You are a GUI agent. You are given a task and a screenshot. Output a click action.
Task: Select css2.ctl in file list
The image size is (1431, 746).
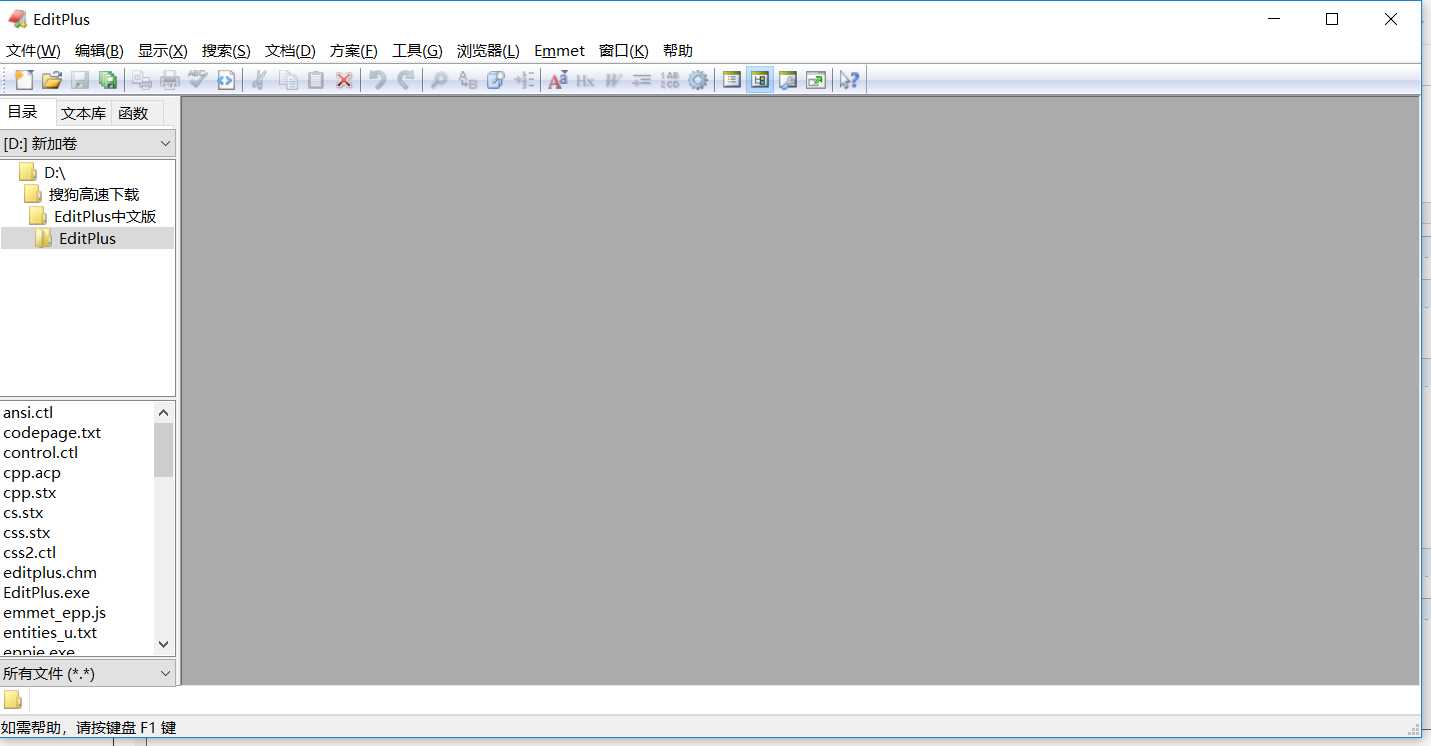click(30, 553)
